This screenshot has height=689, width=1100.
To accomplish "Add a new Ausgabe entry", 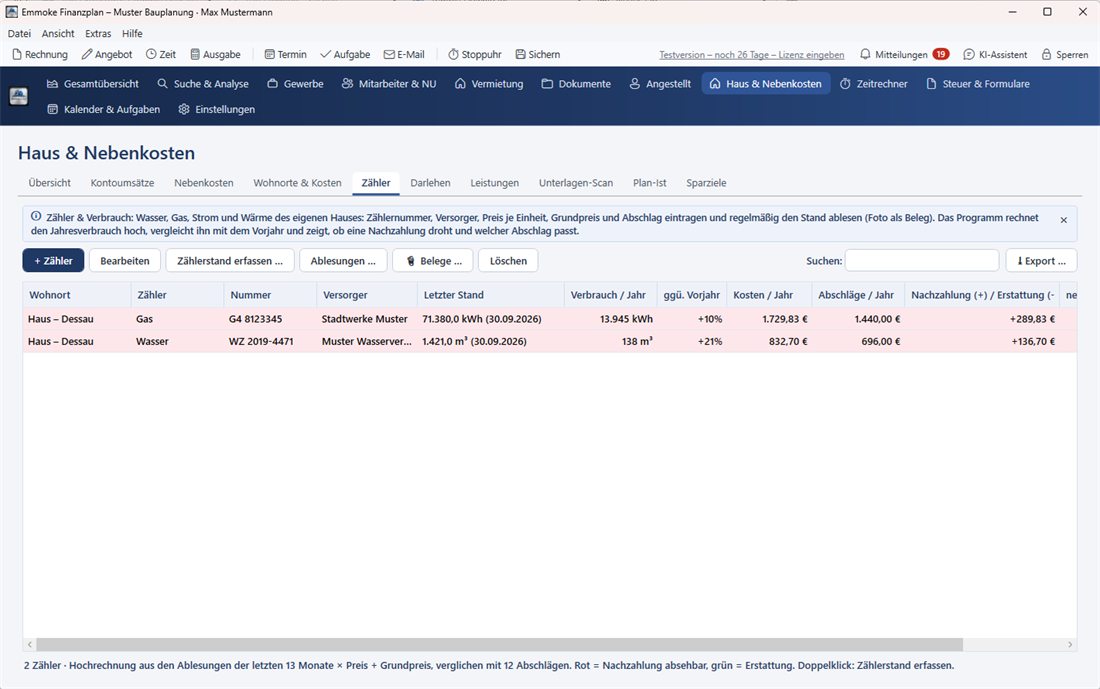I will [215, 54].
